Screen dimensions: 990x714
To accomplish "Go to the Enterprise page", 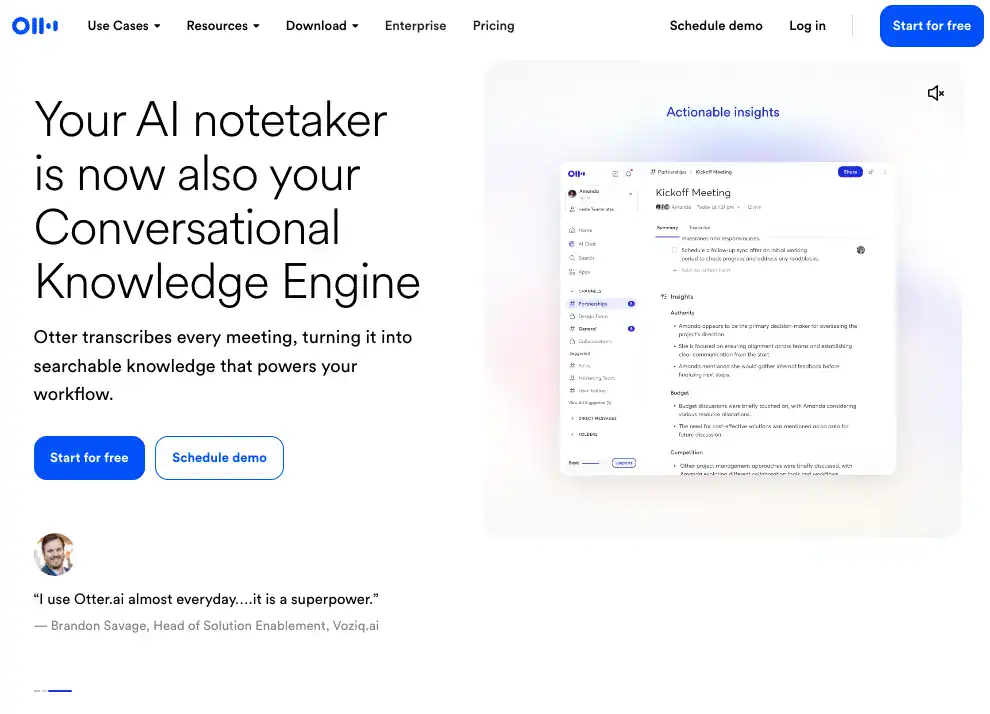I will point(415,26).
